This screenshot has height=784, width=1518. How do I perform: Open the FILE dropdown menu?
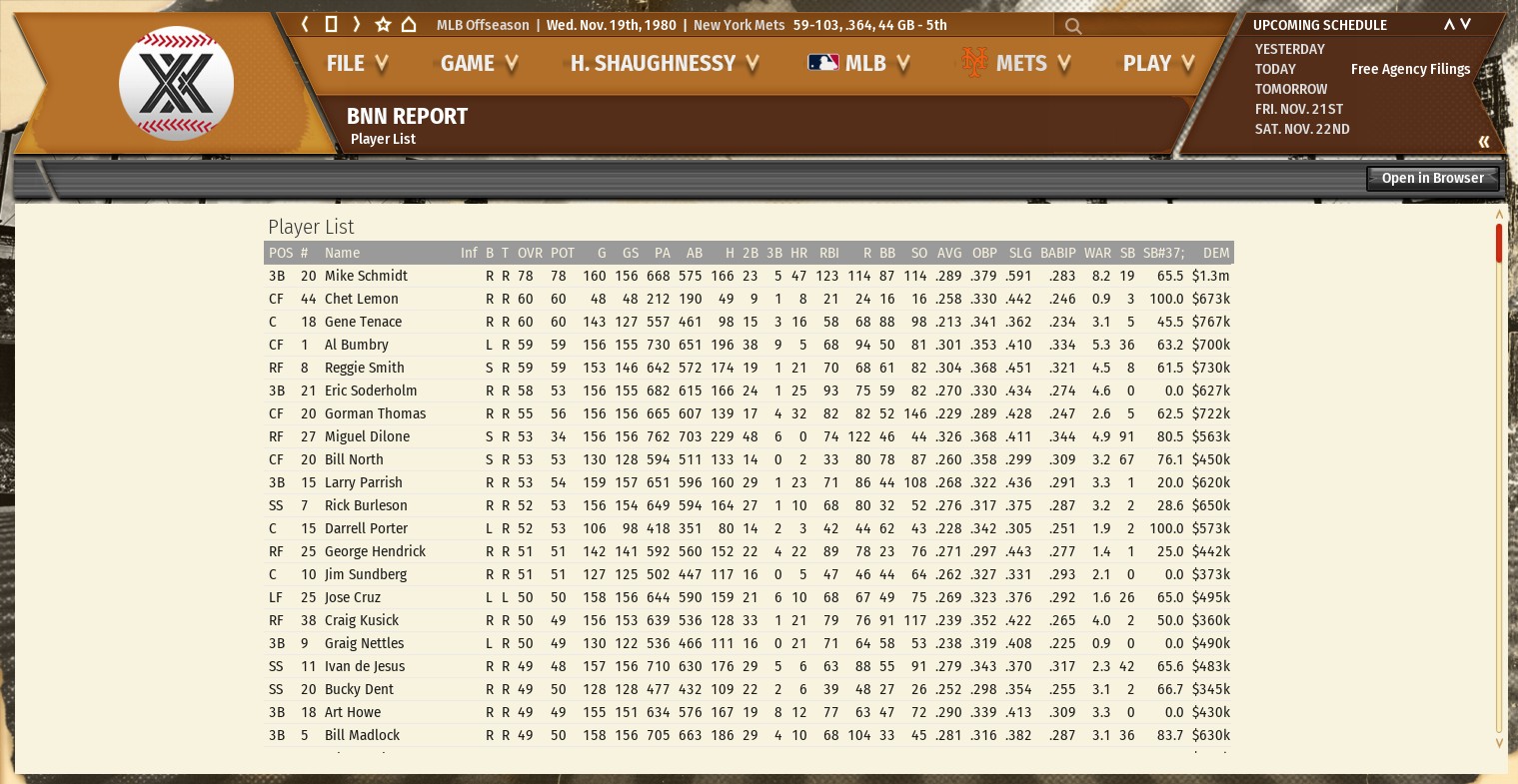(356, 64)
